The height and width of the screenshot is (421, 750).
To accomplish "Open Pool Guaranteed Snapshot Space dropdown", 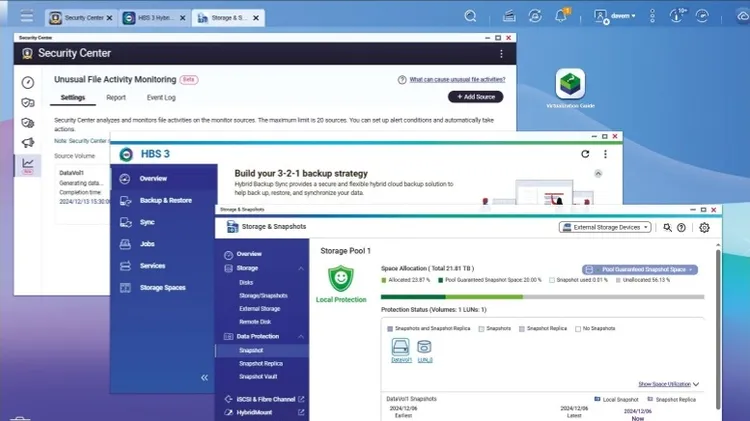I will 640,270.
